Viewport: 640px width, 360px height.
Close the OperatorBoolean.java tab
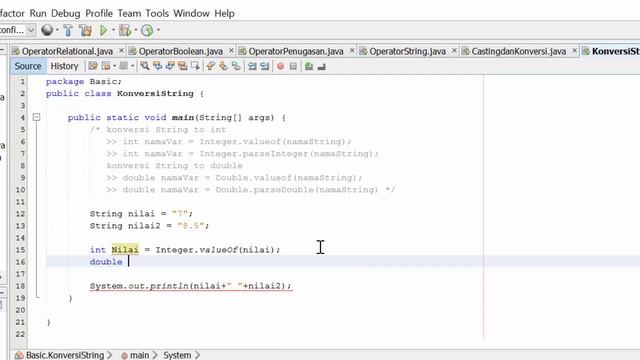tap(231, 51)
